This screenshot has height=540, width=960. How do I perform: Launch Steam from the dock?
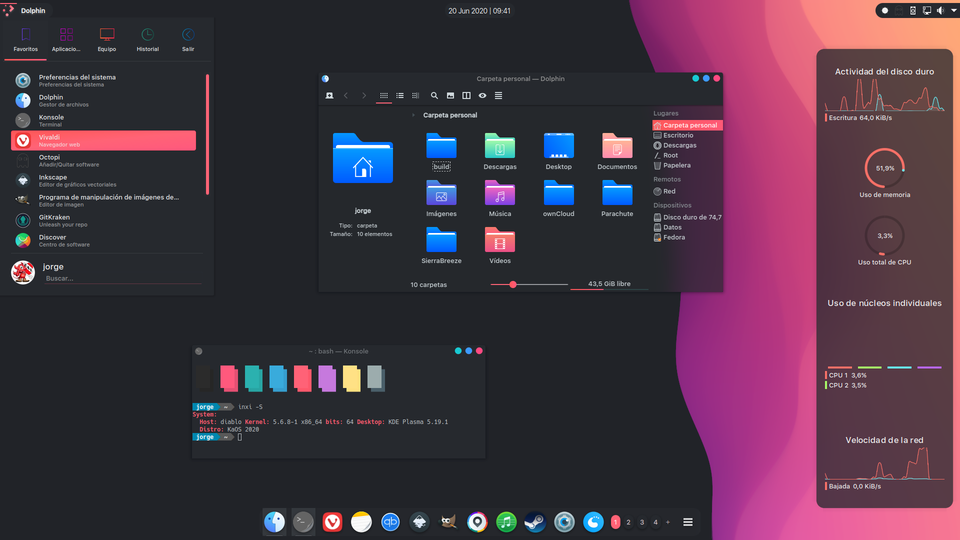[535, 522]
